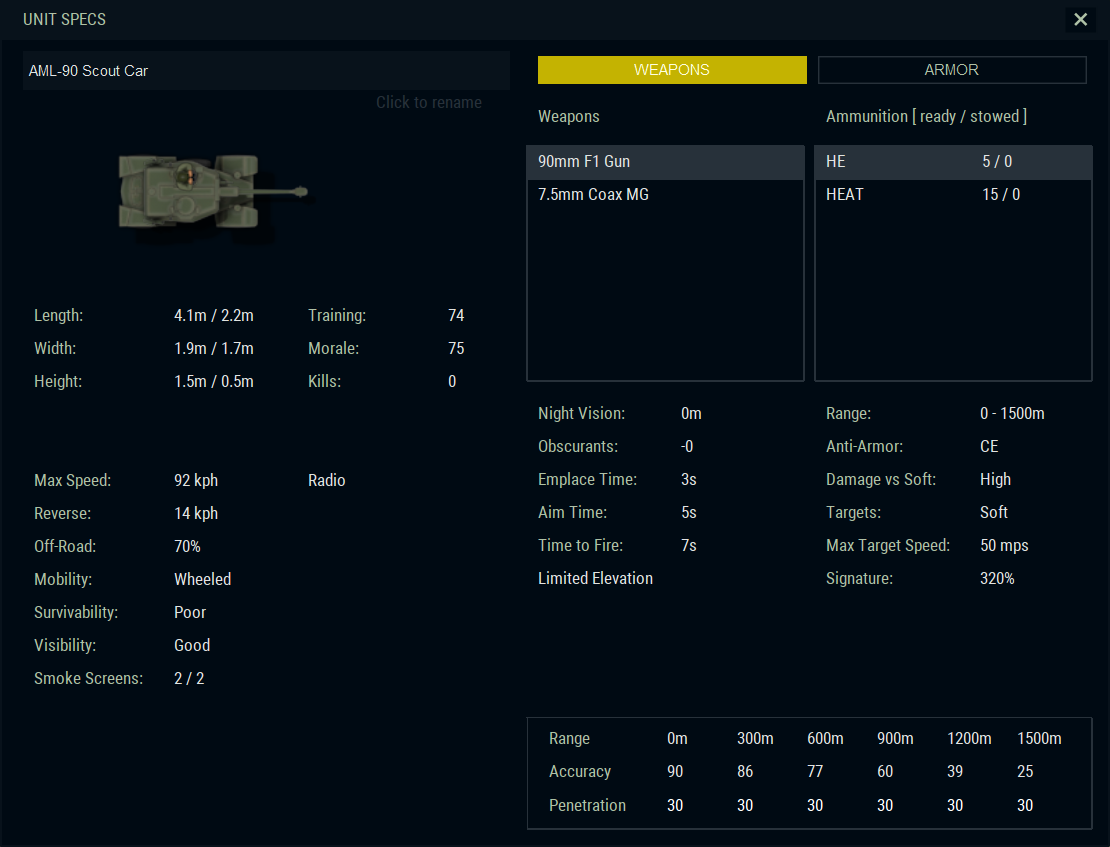This screenshot has width=1110, height=847.
Task: Switch to the ARMOR tab
Action: (952, 70)
